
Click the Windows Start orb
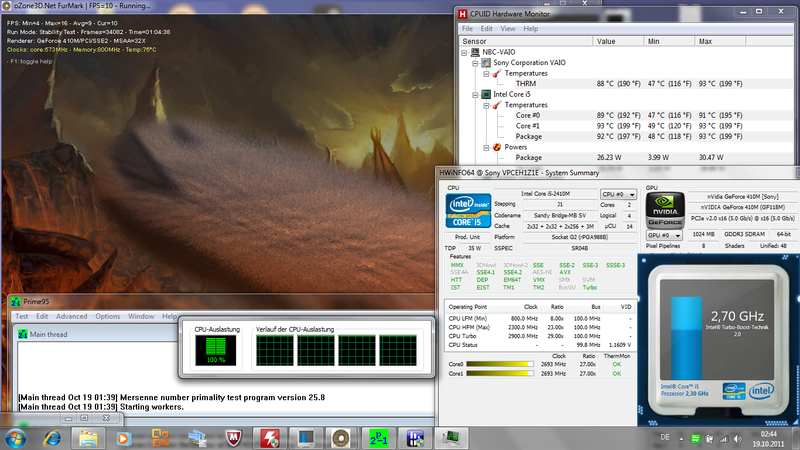point(17,437)
